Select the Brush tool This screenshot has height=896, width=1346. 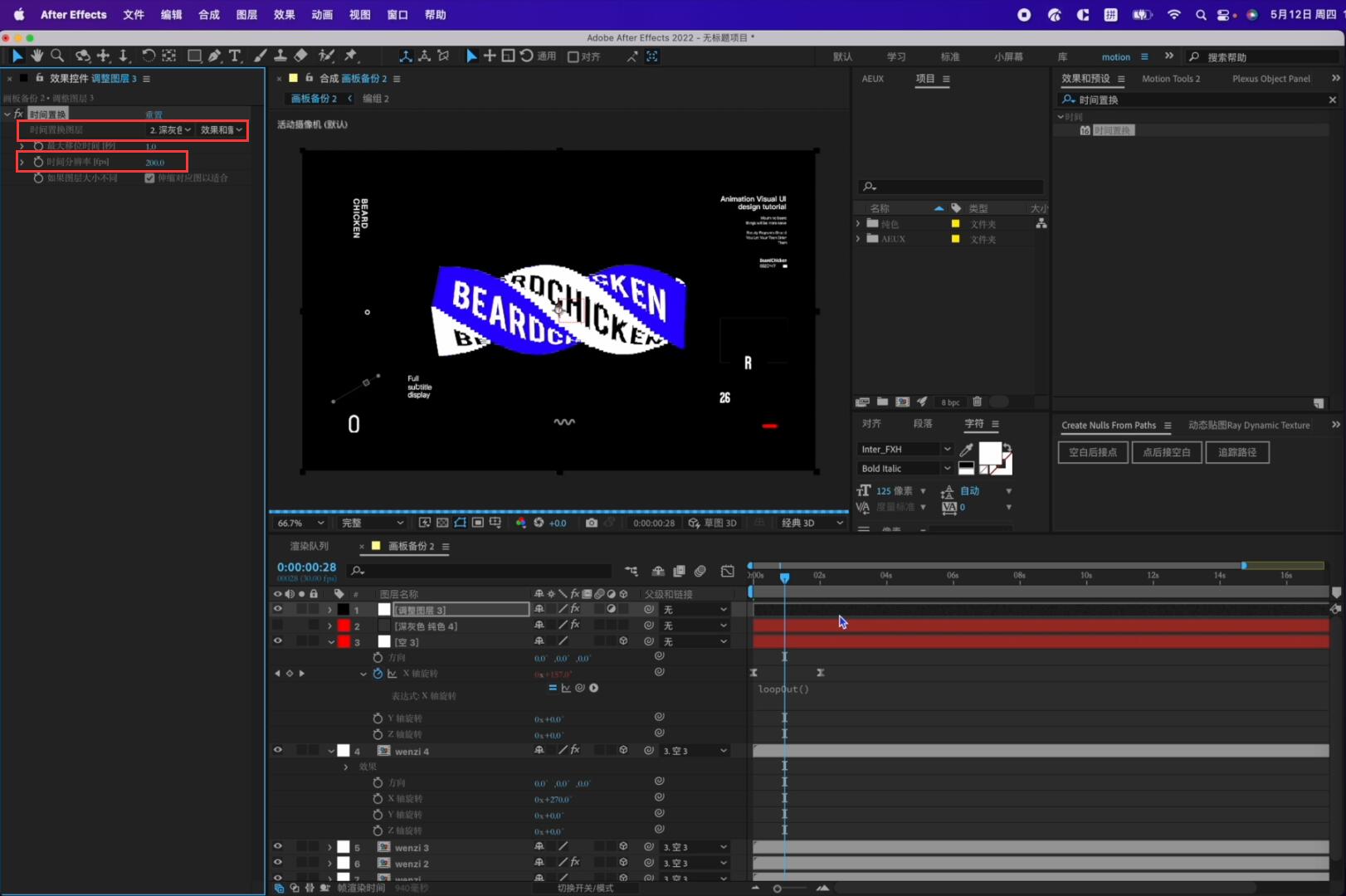click(261, 56)
